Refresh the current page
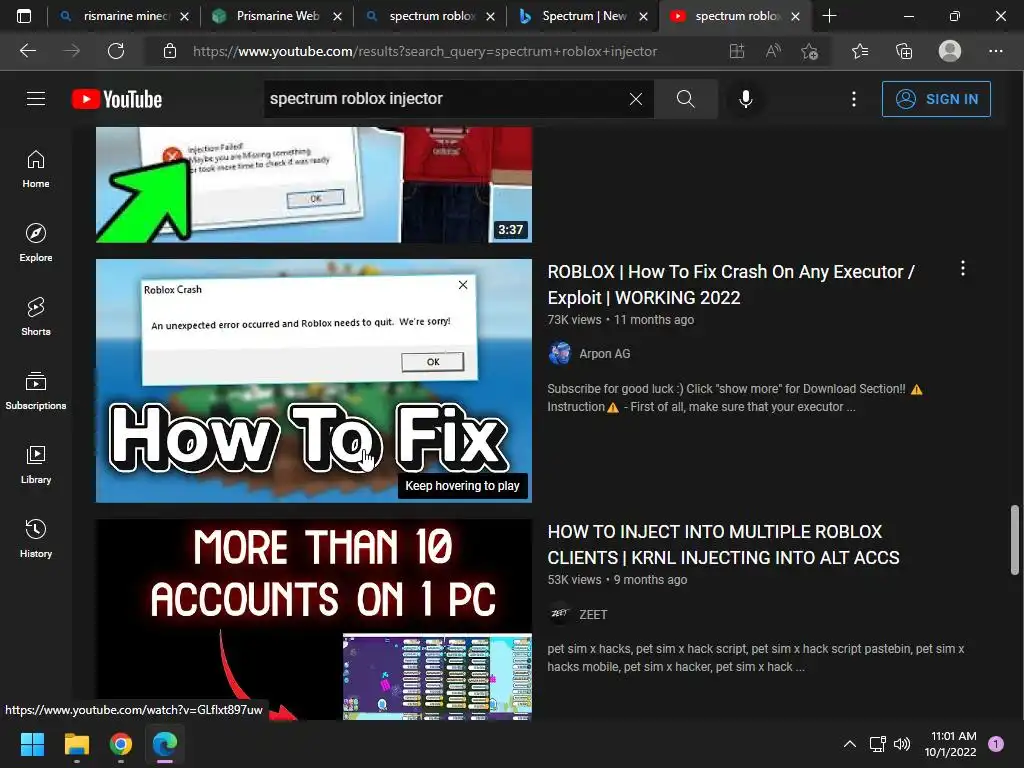 (x=116, y=51)
